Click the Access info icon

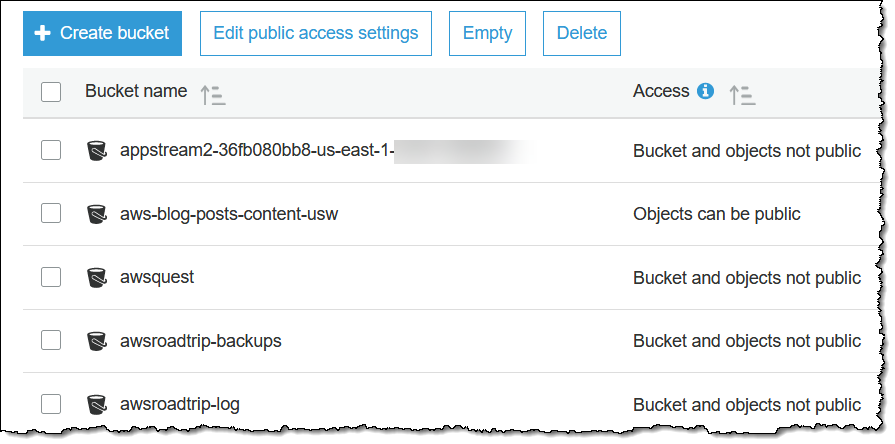(x=705, y=91)
